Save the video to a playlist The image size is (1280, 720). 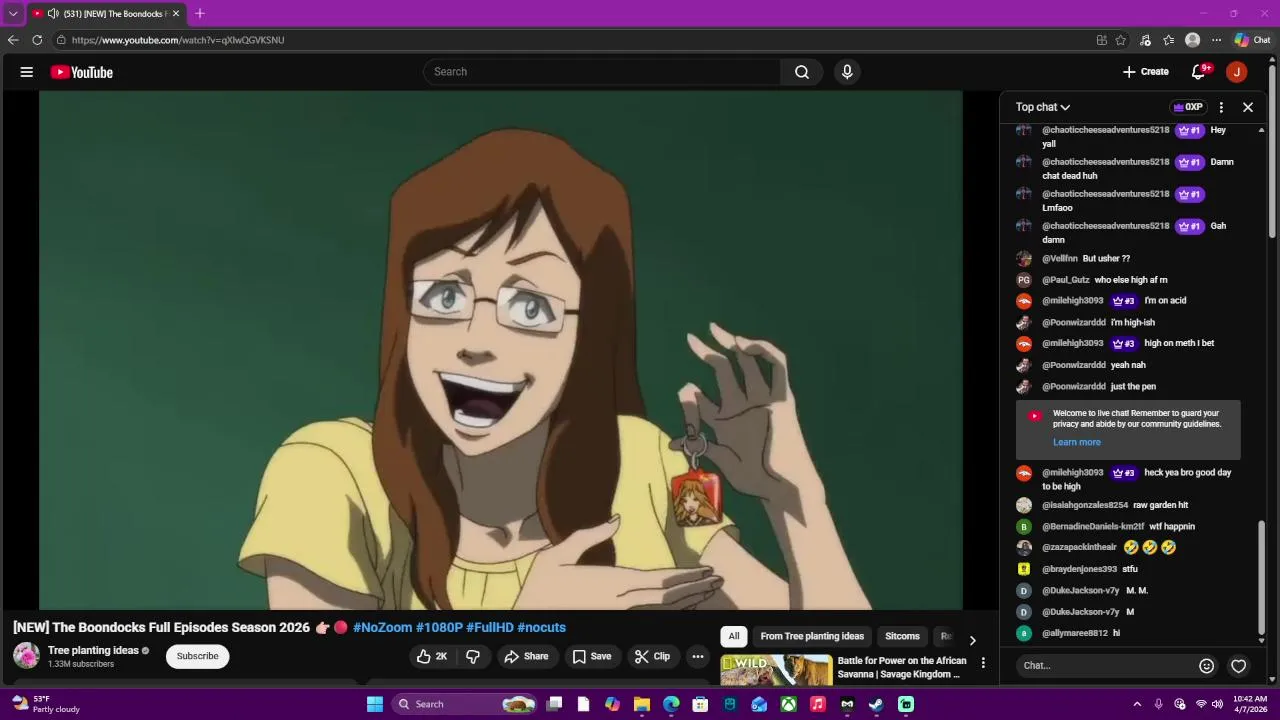(591, 657)
